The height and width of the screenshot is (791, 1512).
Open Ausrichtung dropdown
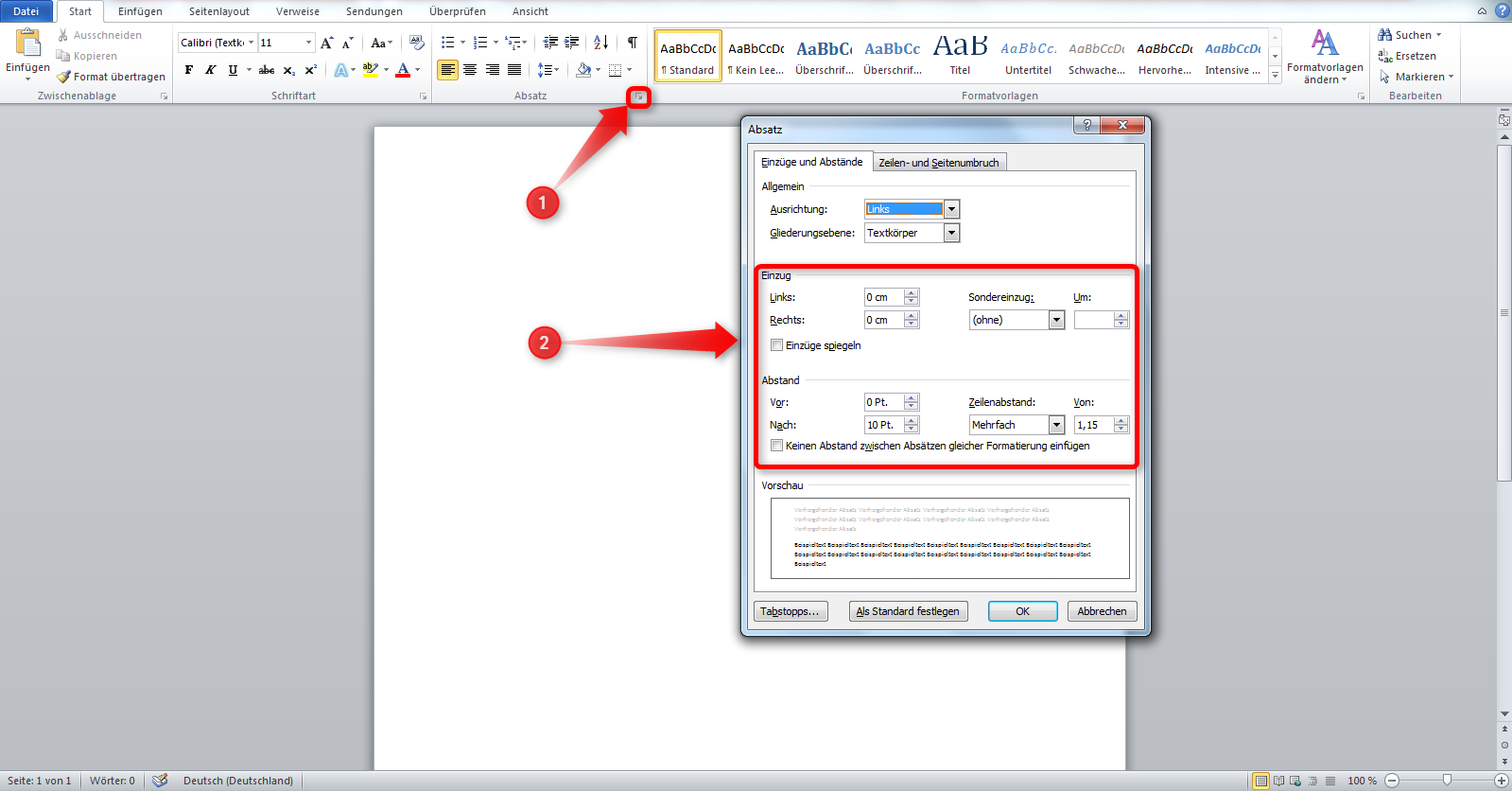952,209
